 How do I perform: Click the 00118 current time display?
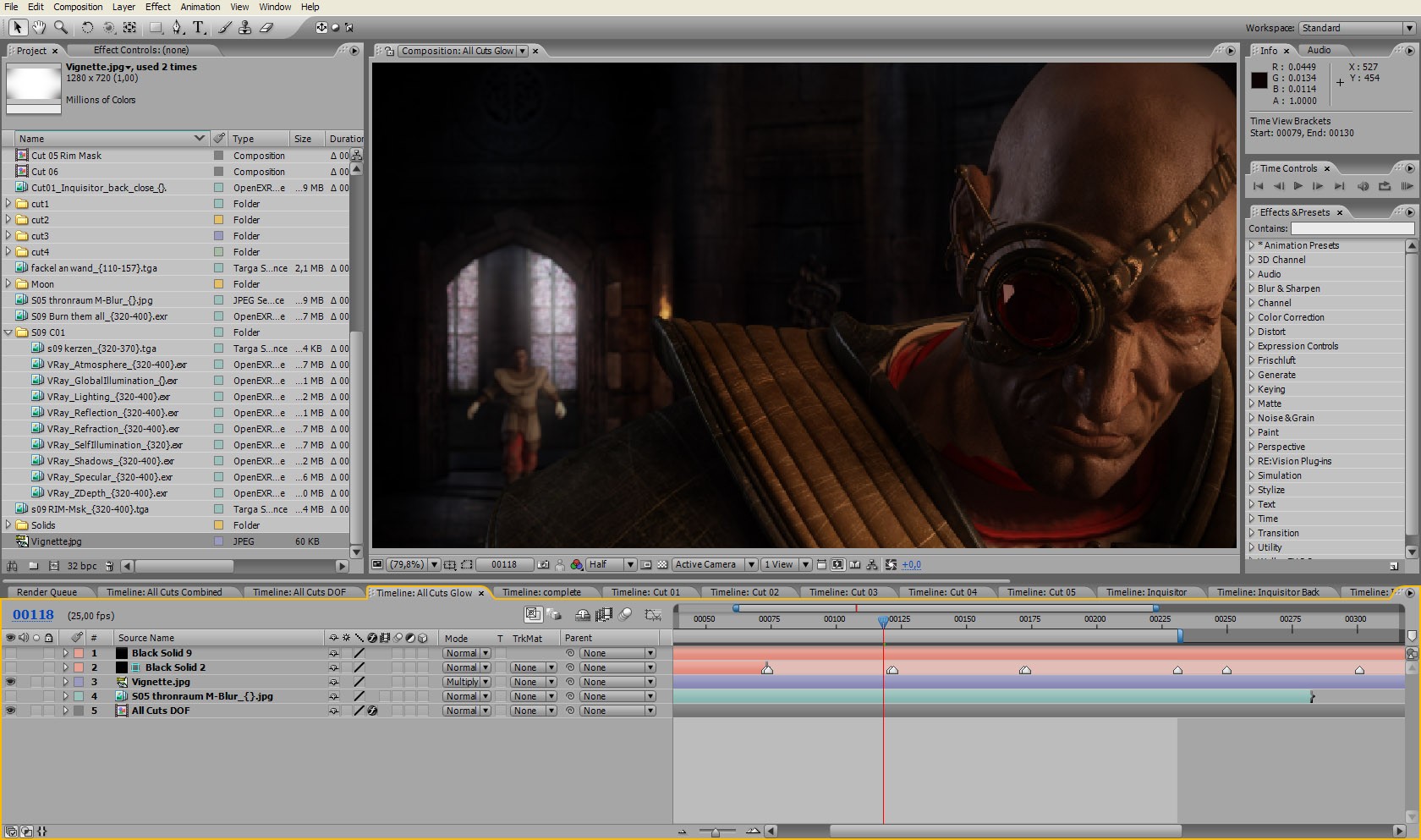pos(33,615)
